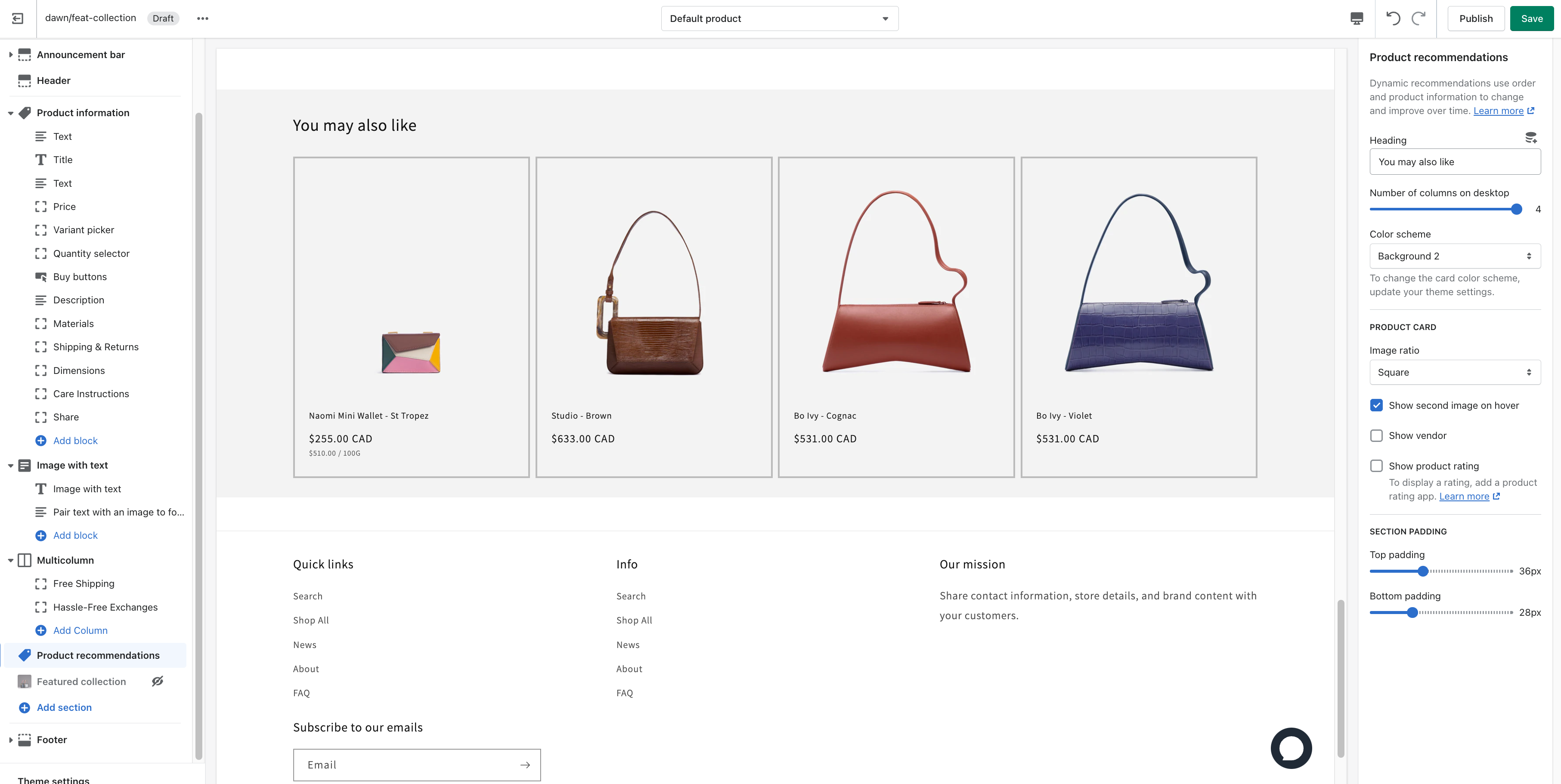The height and width of the screenshot is (784, 1561).
Task: Exit the theme editor
Action: click(18, 18)
